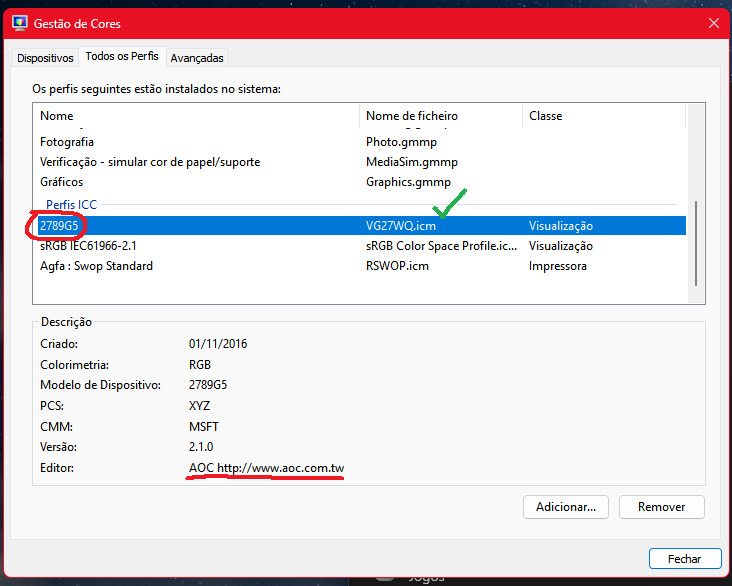Click the Impressora class cell
Image resolution: width=732 pixels, height=586 pixels.
coord(558,266)
